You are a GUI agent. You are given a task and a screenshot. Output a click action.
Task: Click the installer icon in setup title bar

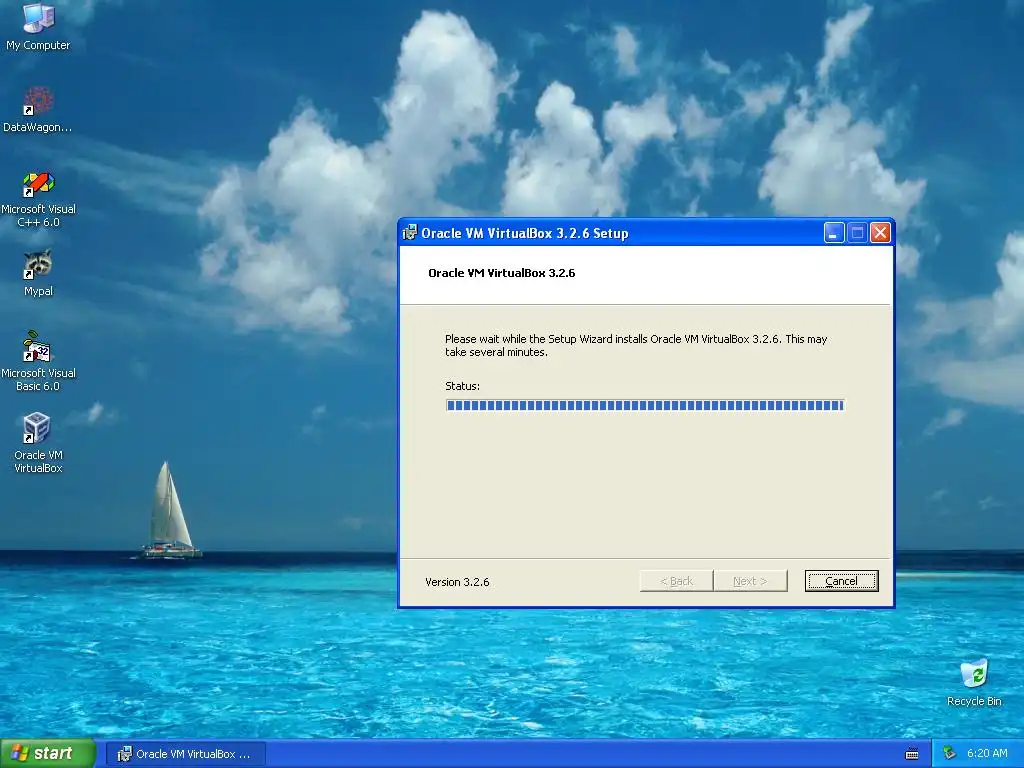click(x=409, y=232)
